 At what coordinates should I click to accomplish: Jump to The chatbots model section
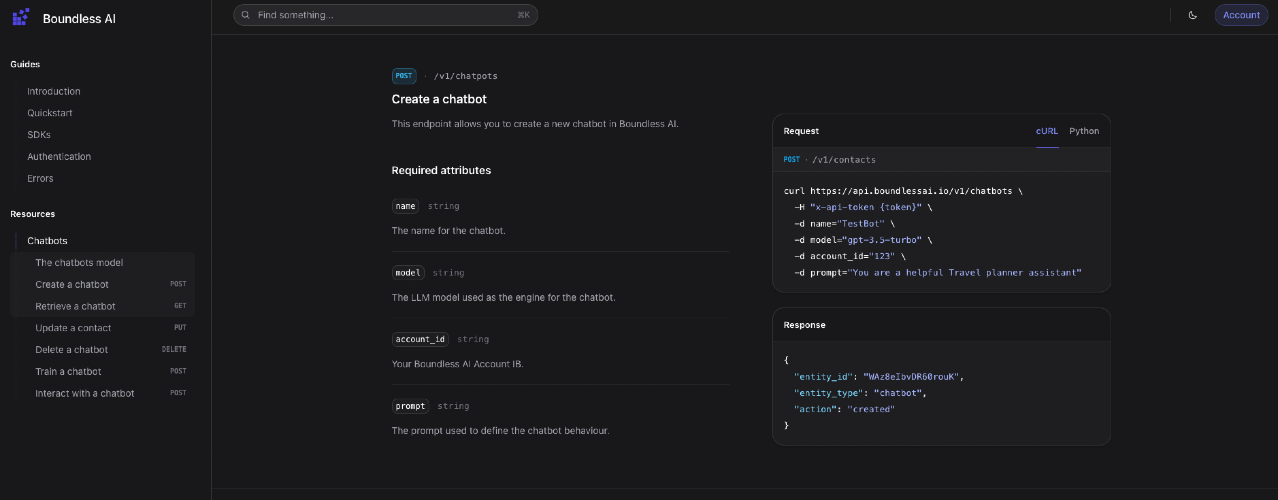[x=79, y=263]
